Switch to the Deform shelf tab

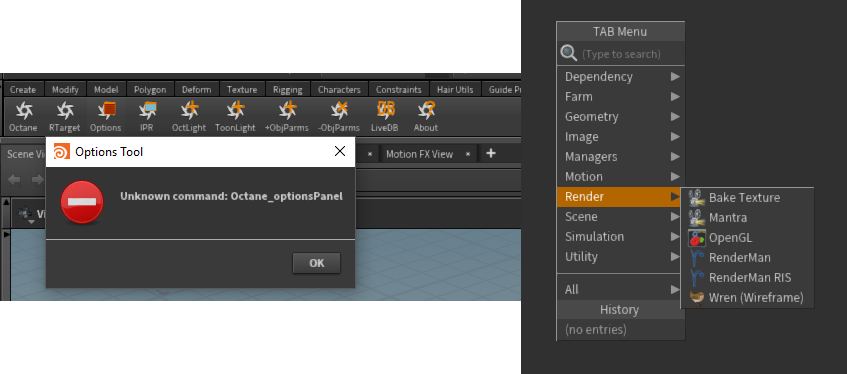click(197, 90)
